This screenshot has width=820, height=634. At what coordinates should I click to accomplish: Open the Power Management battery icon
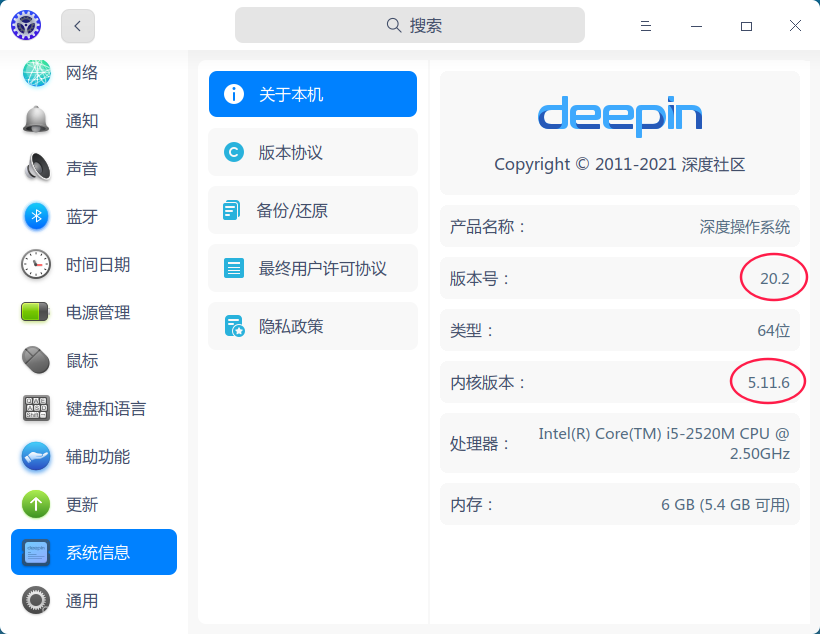35,312
